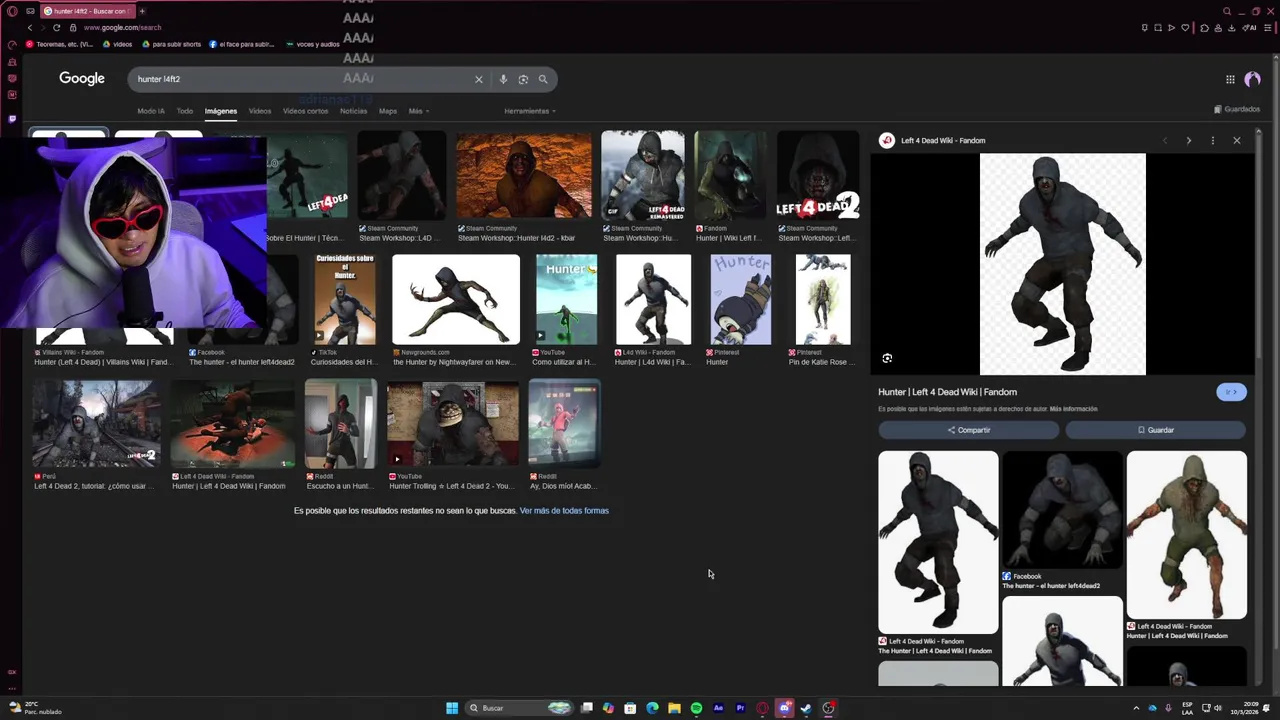Viewport: 1280px width, 720px height.
Task: Switch to the Todo results tab
Action: click(185, 111)
